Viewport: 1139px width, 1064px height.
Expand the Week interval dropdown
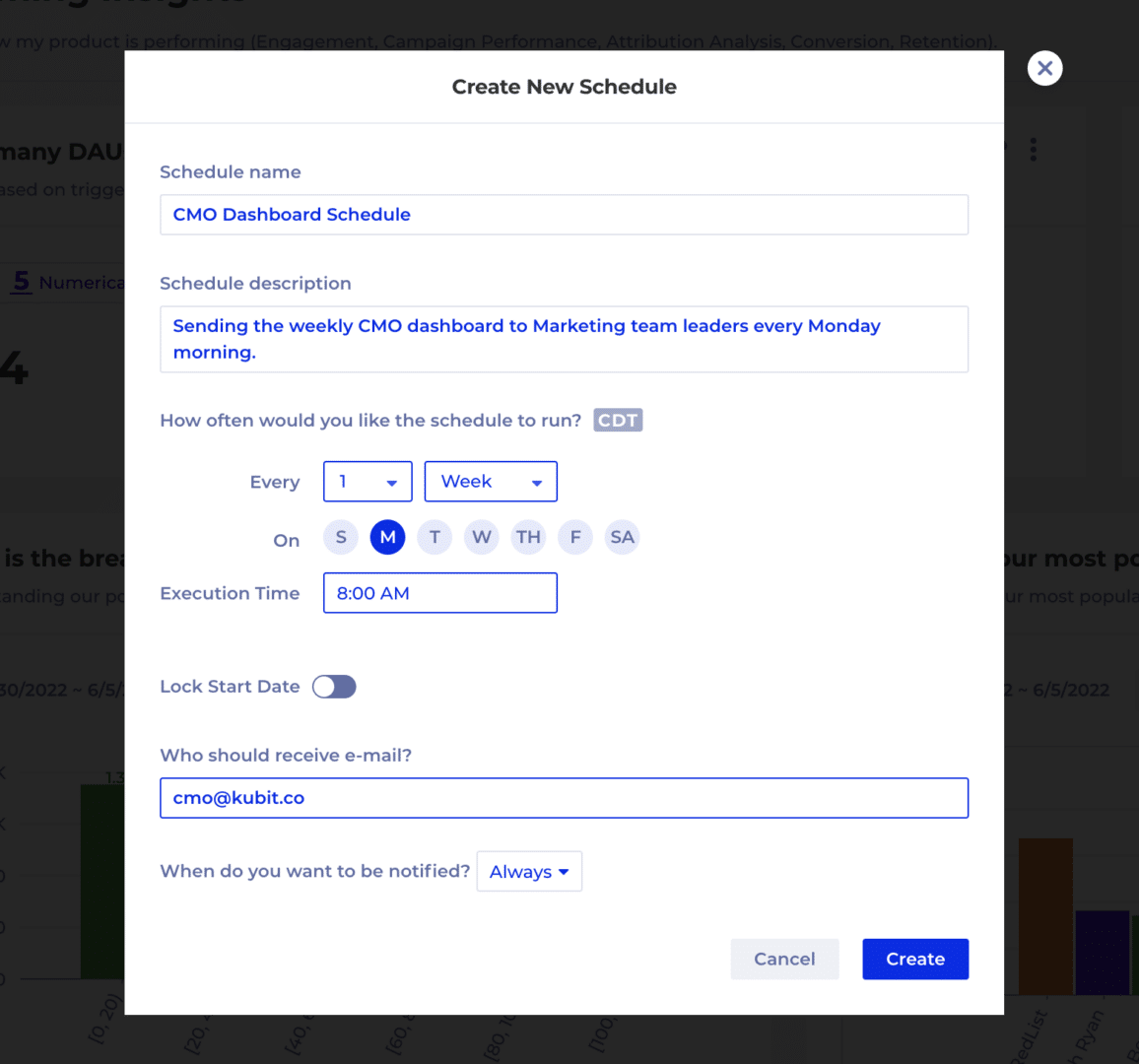(491, 482)
